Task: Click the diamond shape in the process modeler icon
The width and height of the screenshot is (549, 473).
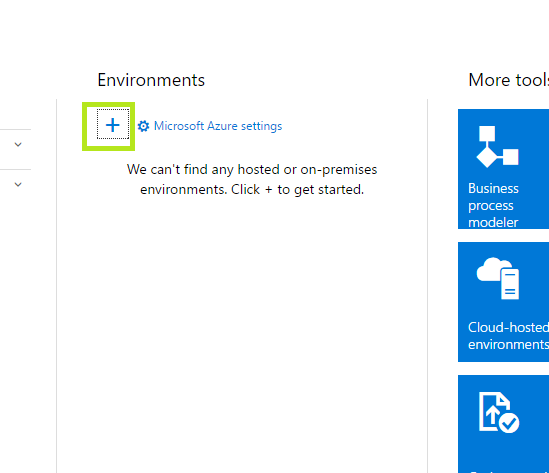Action: (x=487, y=157)
